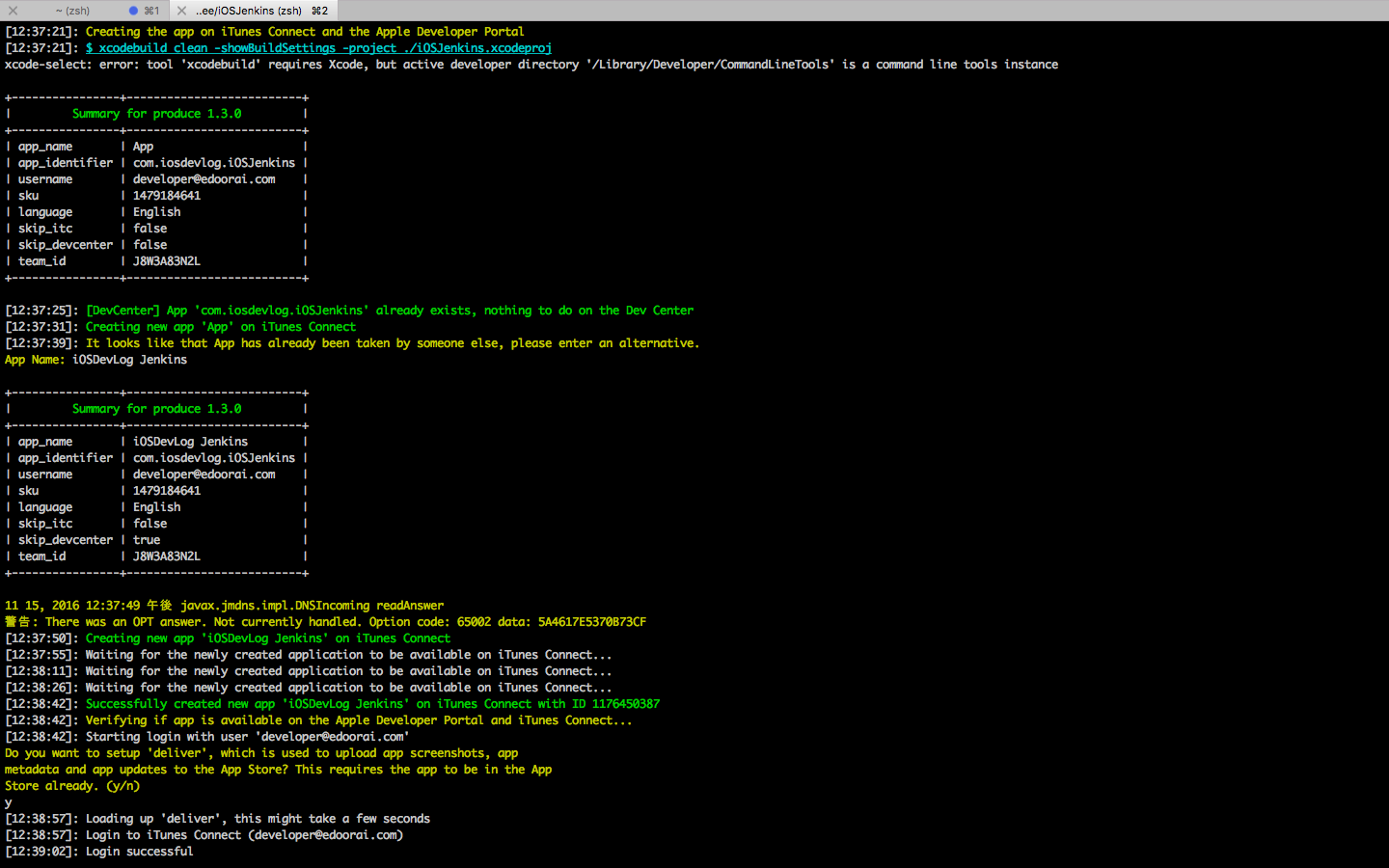Switch to the ~ (zsh) tab
Image resolution: width=1389 pixels, height=868 pixels.
[72, 11]
